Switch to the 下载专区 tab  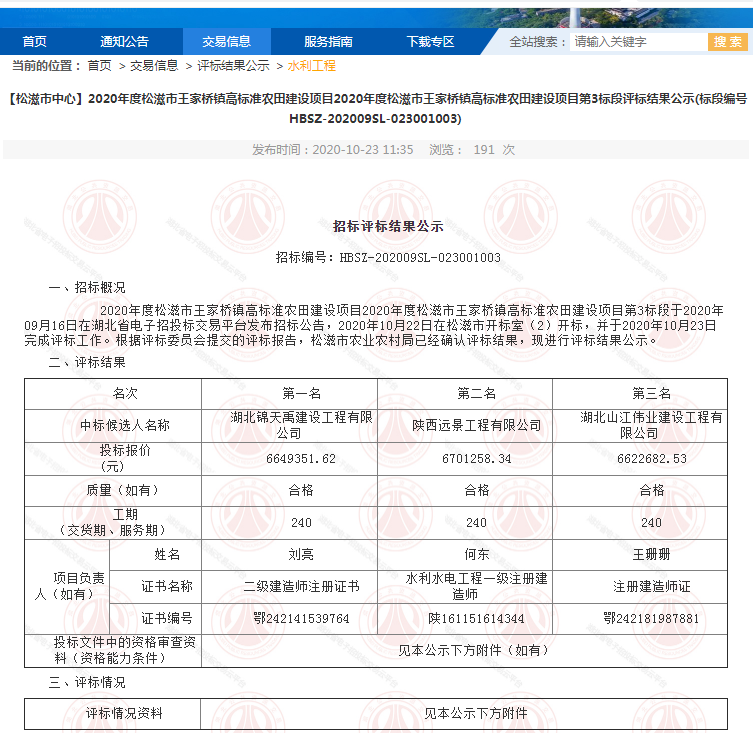tap(430, 41)
